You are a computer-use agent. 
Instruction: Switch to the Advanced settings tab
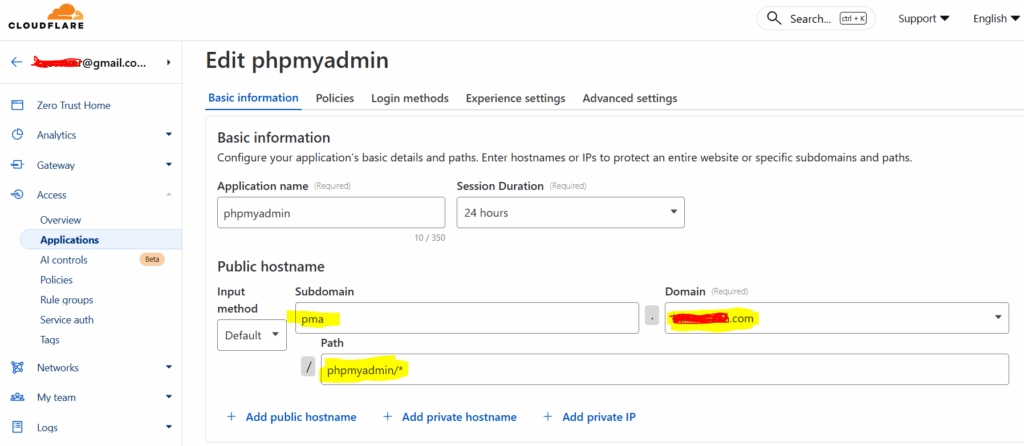(630, 98)
